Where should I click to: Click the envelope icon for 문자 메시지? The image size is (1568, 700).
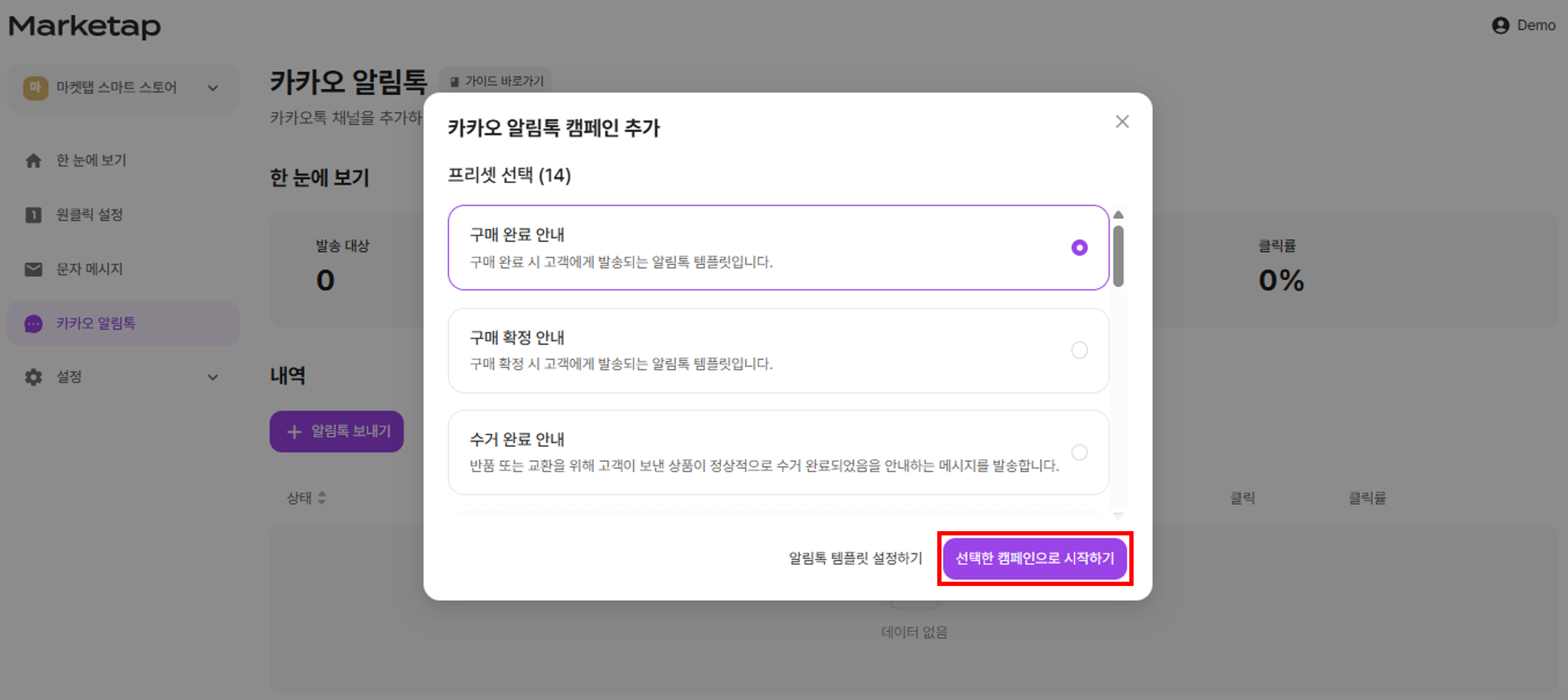[33, 269]
